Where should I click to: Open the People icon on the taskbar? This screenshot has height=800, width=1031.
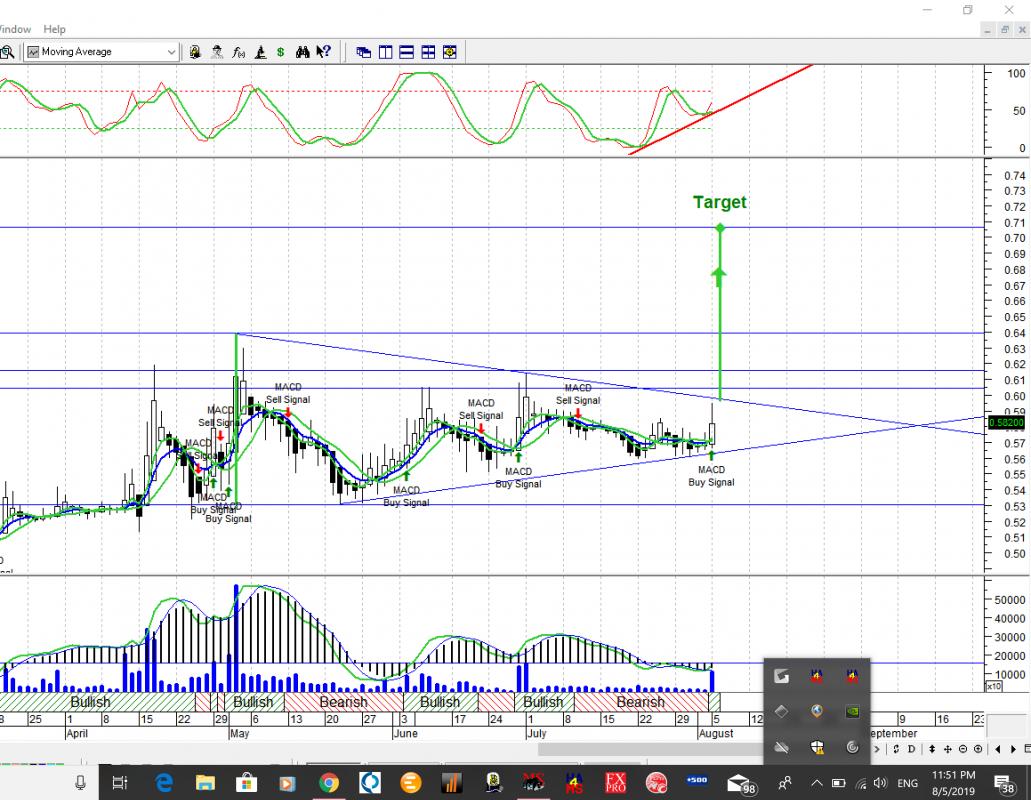pos(784,783)
